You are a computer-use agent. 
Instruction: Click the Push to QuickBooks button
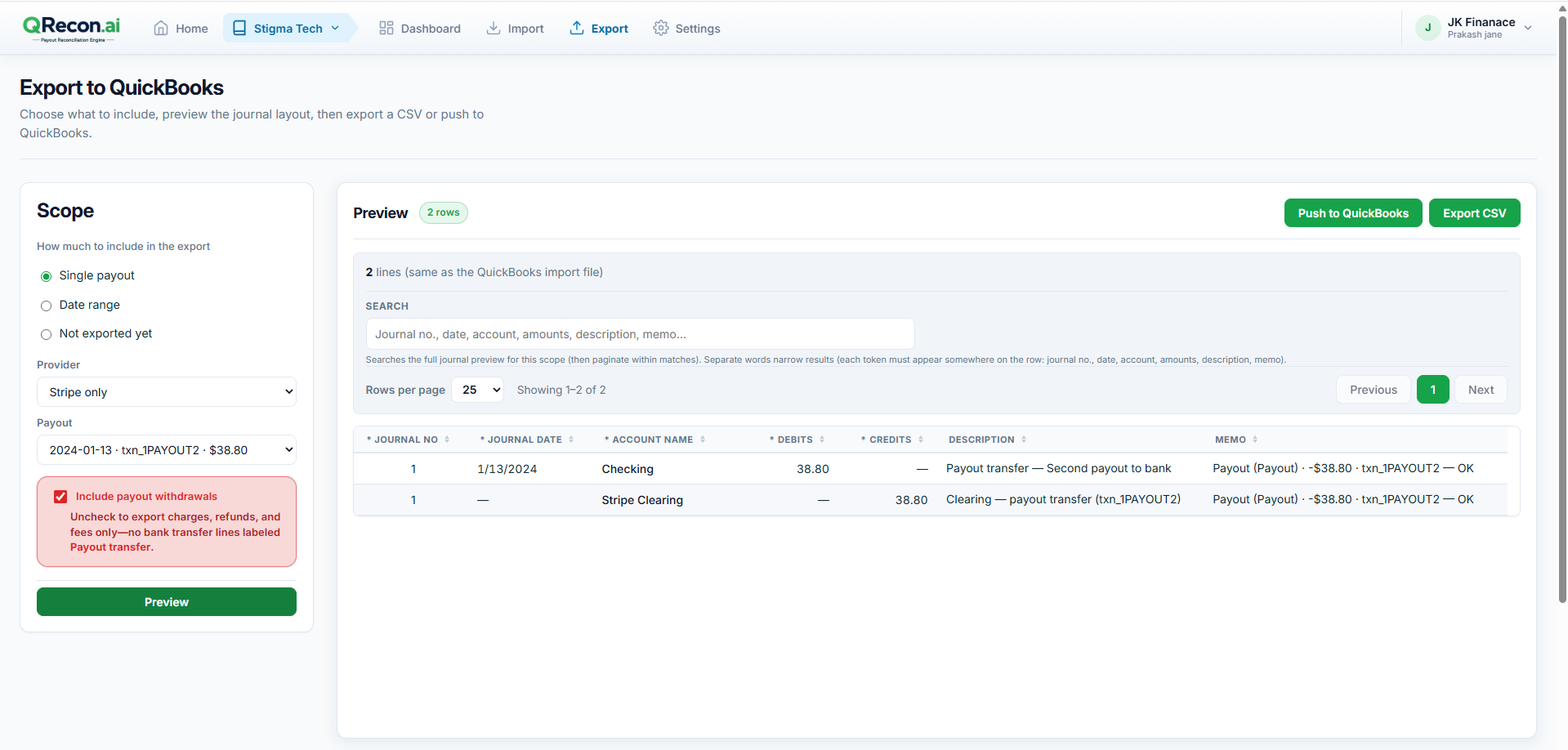1353,213
